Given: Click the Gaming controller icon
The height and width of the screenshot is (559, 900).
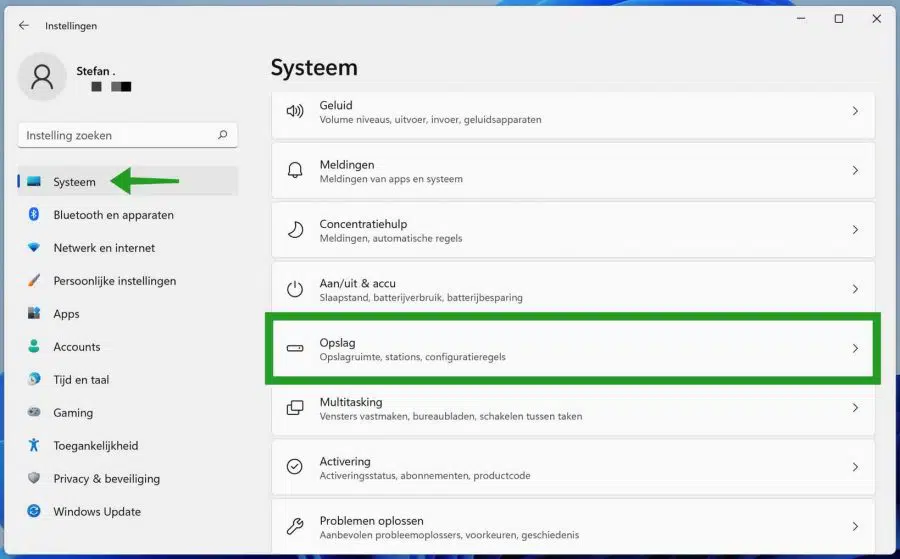Looking at the screenshot, I should [x=34, y=412].
